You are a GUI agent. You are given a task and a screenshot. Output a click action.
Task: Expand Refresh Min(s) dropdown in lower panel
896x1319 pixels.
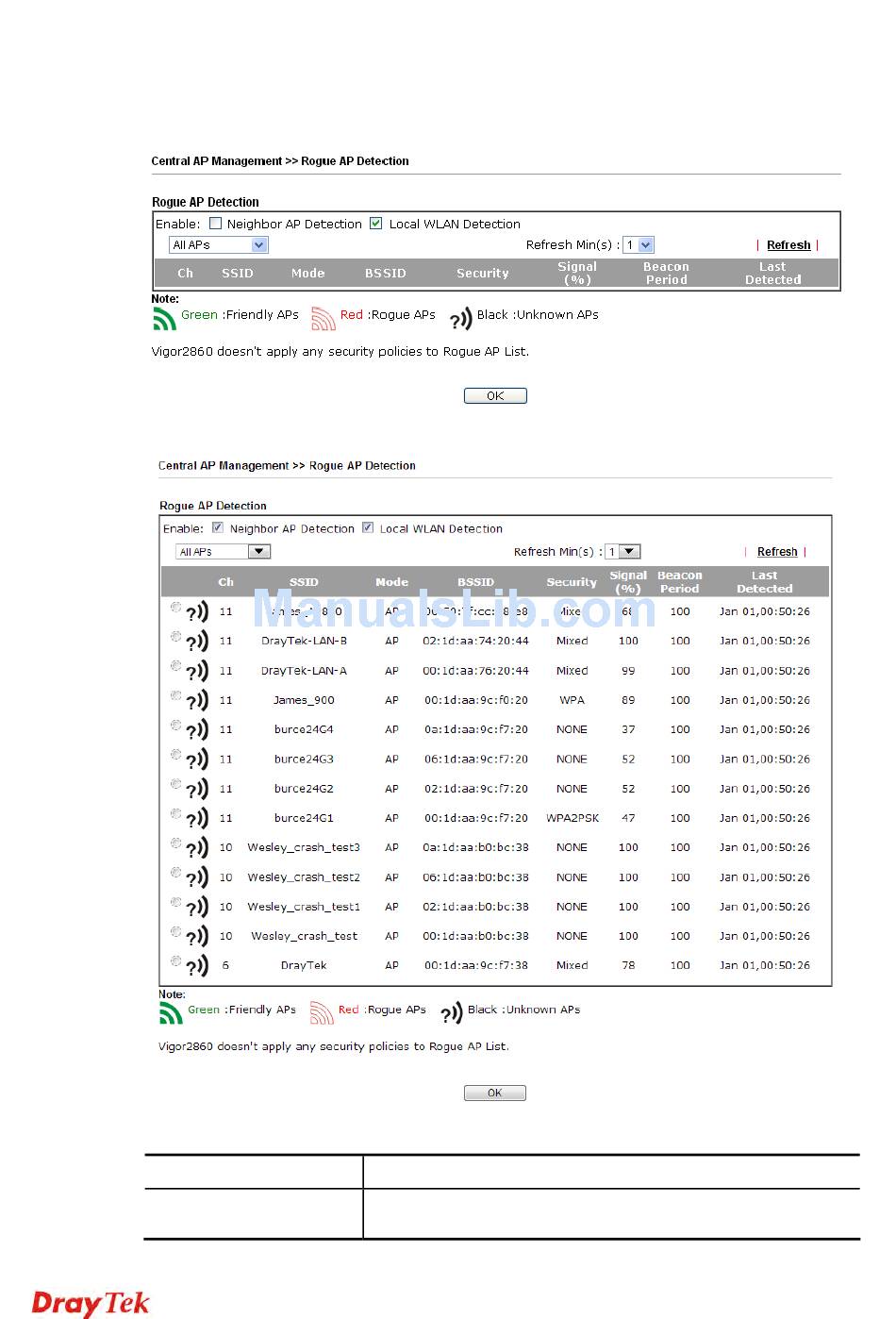[x=623, y=552]
